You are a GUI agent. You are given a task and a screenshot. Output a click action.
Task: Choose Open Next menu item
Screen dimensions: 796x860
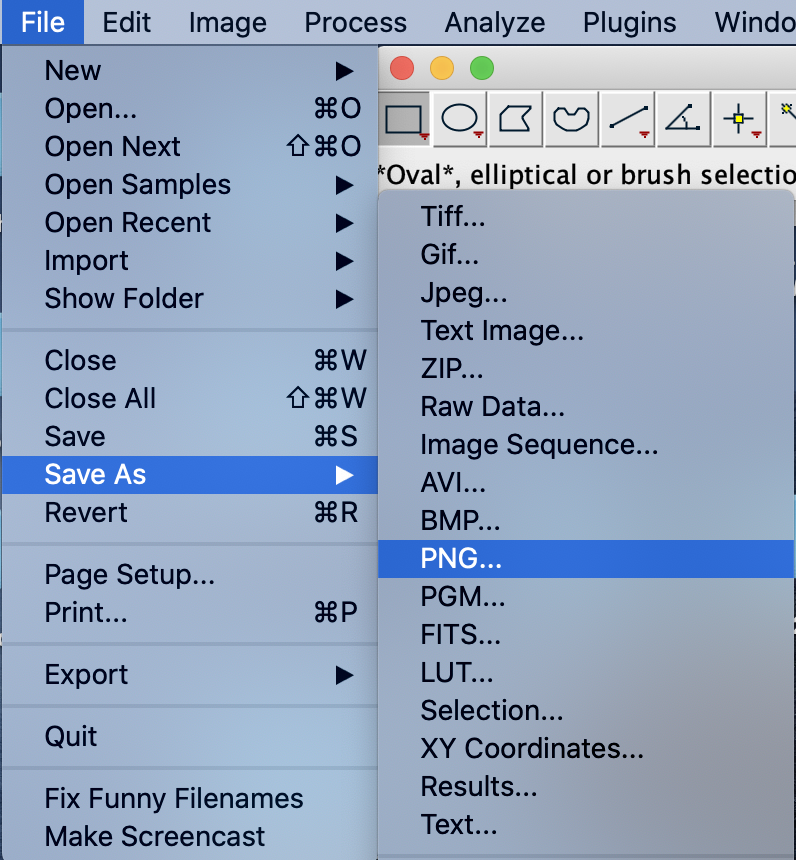190,146
